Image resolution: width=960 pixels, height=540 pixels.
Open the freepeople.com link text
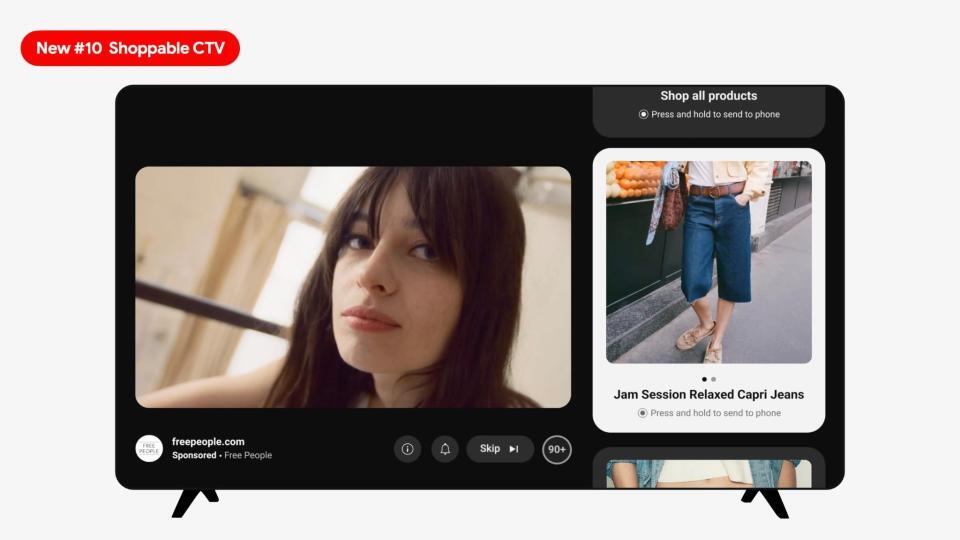tap(208, 441)
